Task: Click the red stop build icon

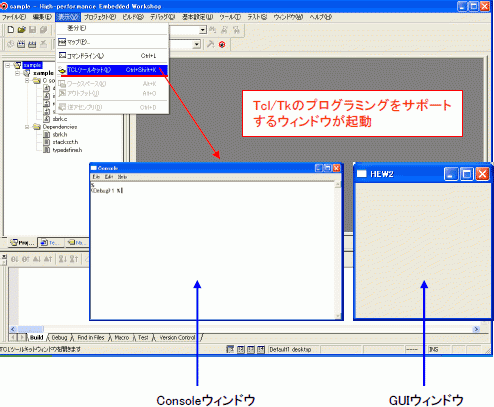Action: point(222,44)
